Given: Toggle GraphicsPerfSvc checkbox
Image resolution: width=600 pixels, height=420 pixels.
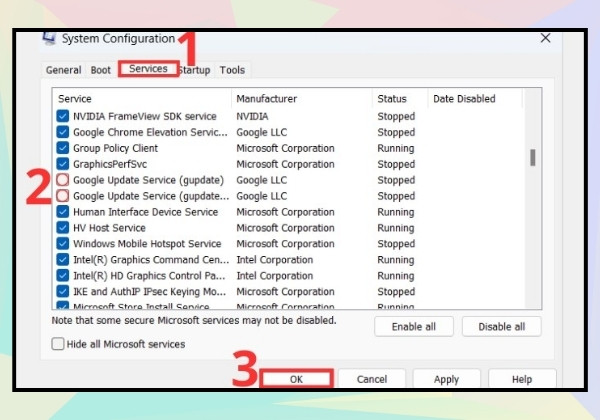Looking at the screenshot, I should (62, 164).
